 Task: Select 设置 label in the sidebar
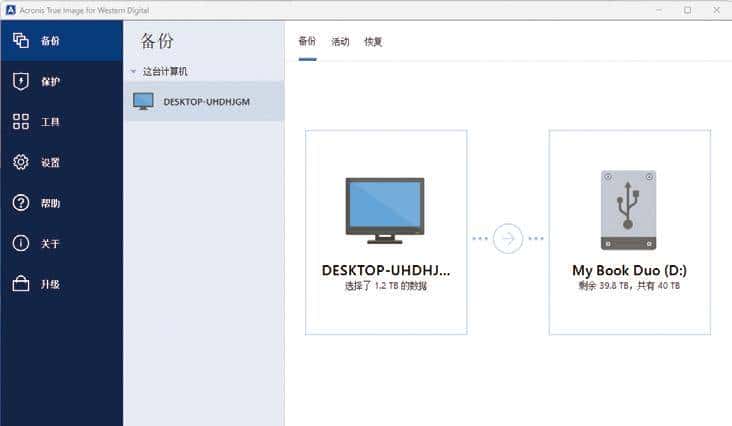(50, 162)
